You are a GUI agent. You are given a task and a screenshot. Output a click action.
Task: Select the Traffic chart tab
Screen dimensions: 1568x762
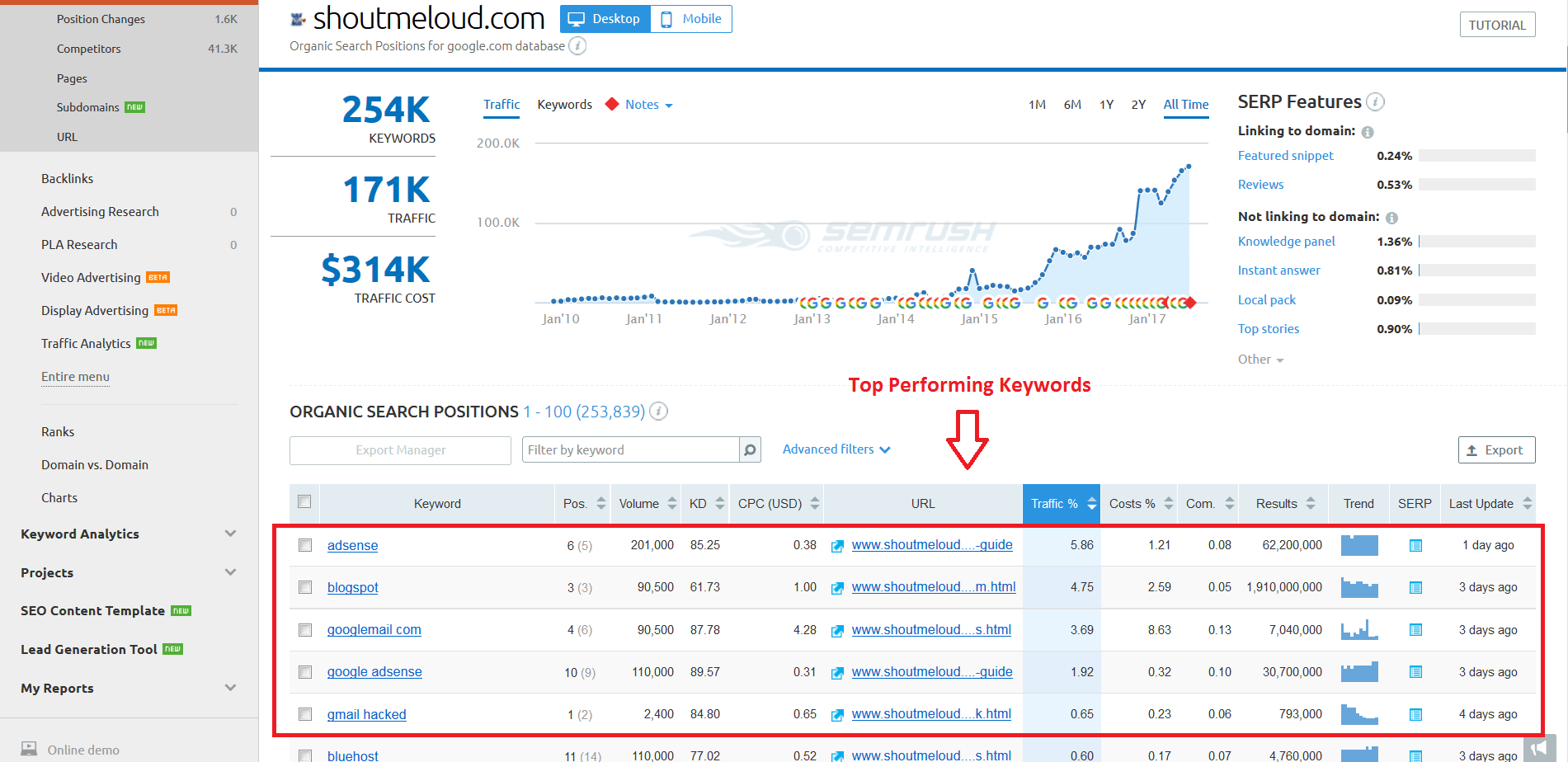pos(501,105)
